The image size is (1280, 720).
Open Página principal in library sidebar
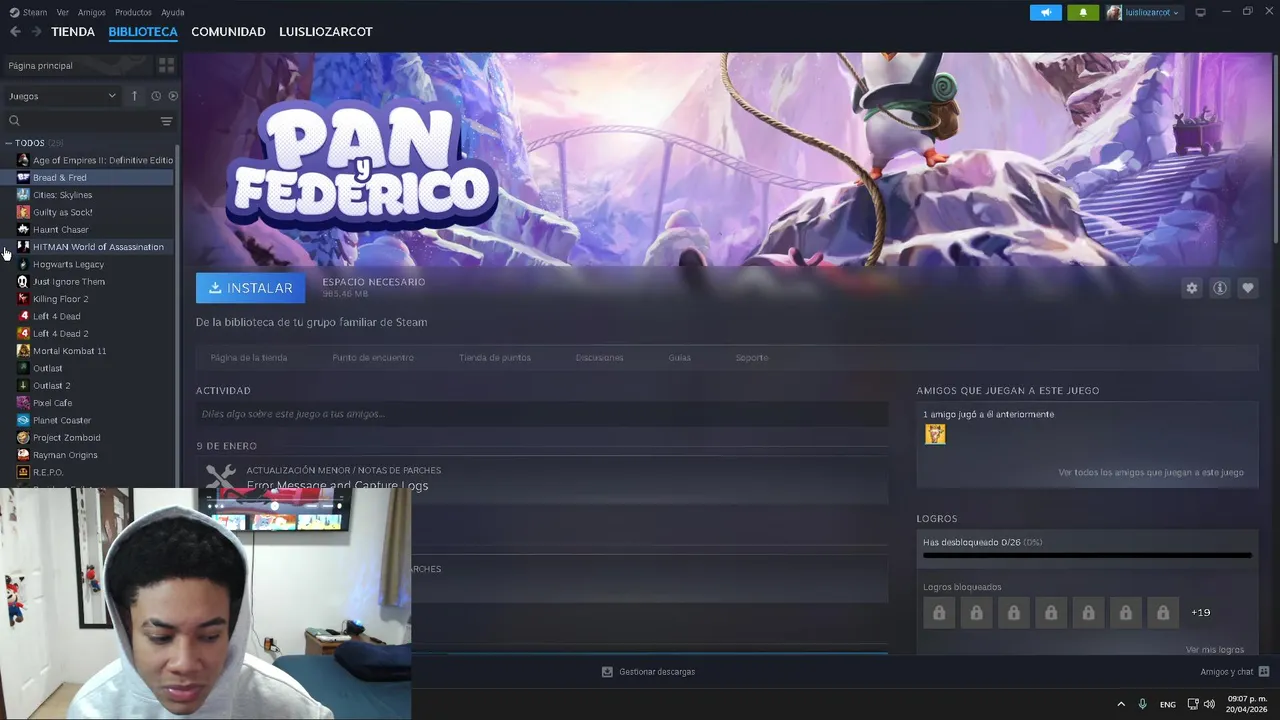(78, 65)
